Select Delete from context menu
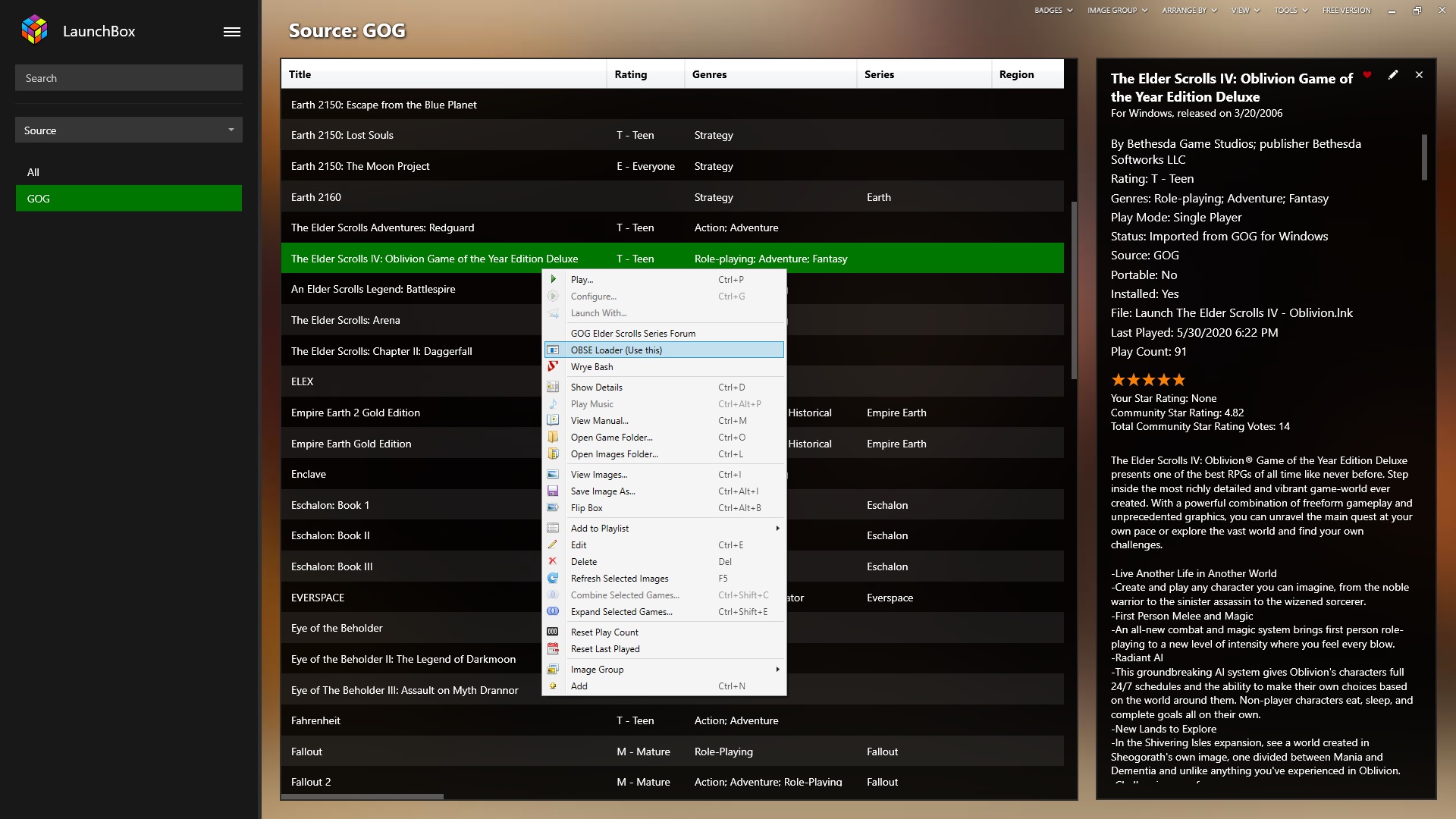This screenshot has width=1456, height=819. (x=664, y=561)
